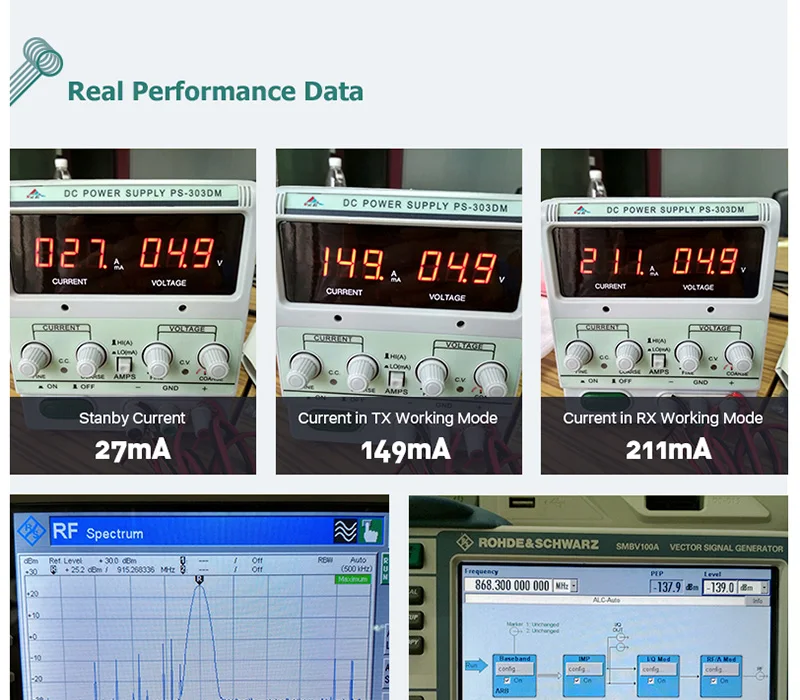Click the ALC-Auto status bar

click(x=606, y=601)
